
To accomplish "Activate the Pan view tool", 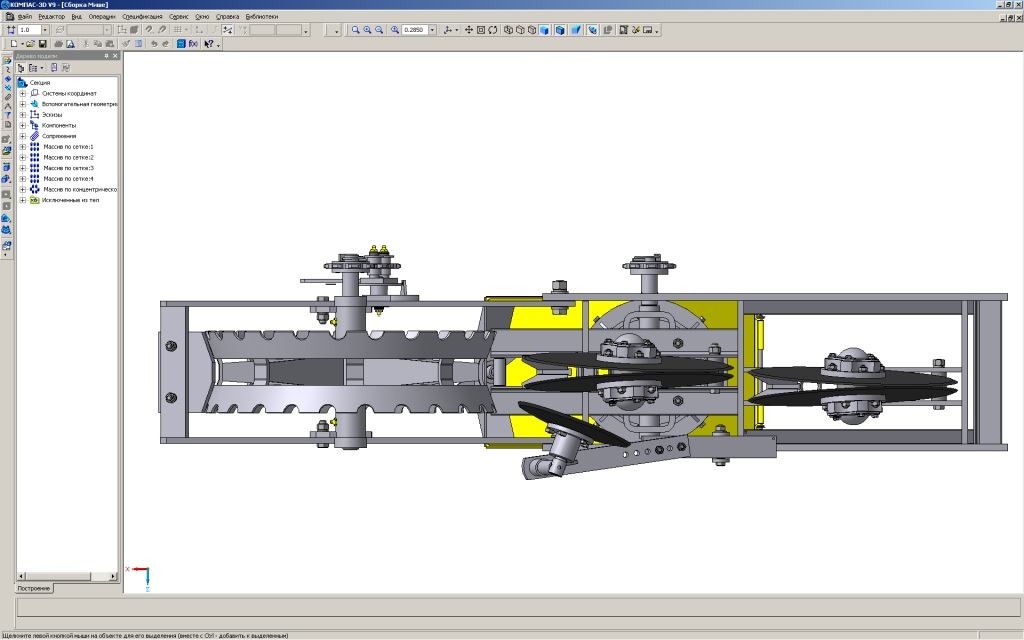I will coord(468,30).
